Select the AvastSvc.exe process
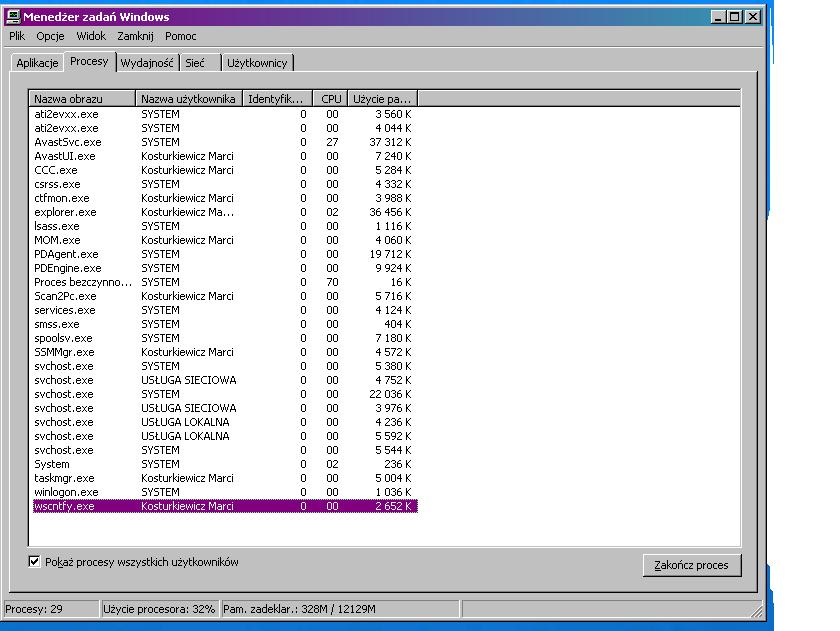This screenshot has width=840, height=631. coord(225,142)
